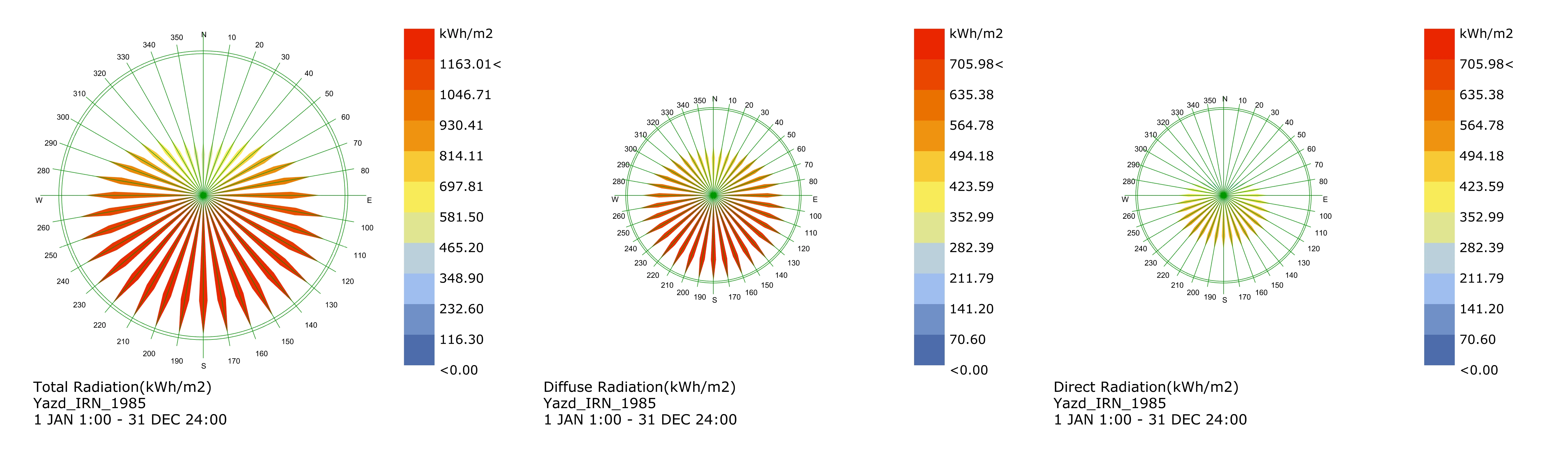Select 705.98< in Diffuse Radiation legend
The image size is (1568, 463).
976,64
